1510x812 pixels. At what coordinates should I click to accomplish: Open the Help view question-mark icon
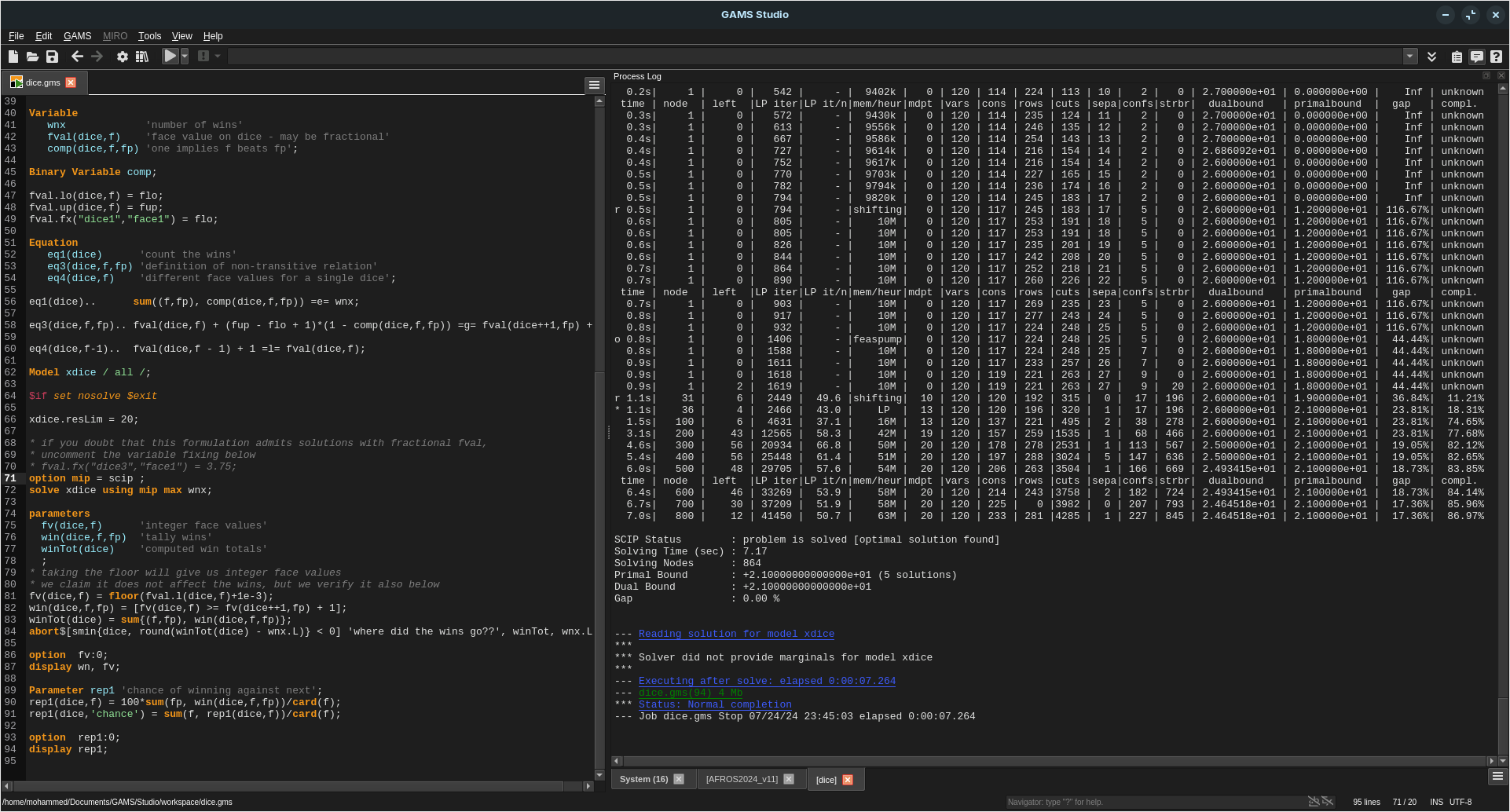tap(1496, 57)
